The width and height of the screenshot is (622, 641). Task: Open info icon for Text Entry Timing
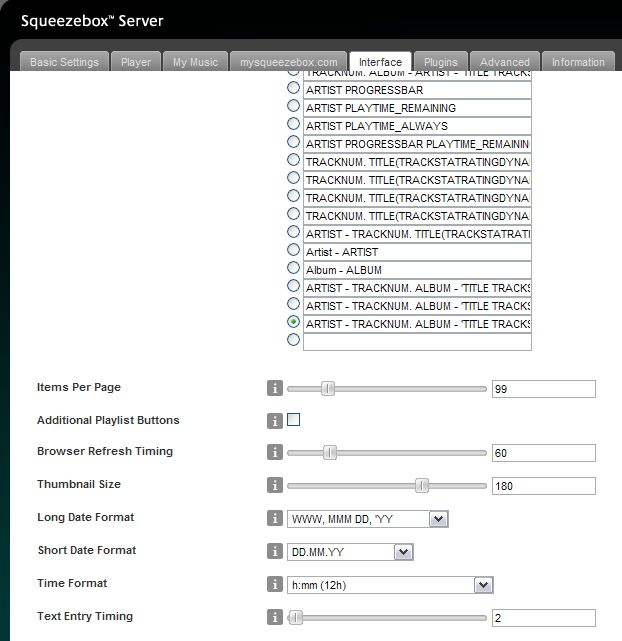click(275, 618)
